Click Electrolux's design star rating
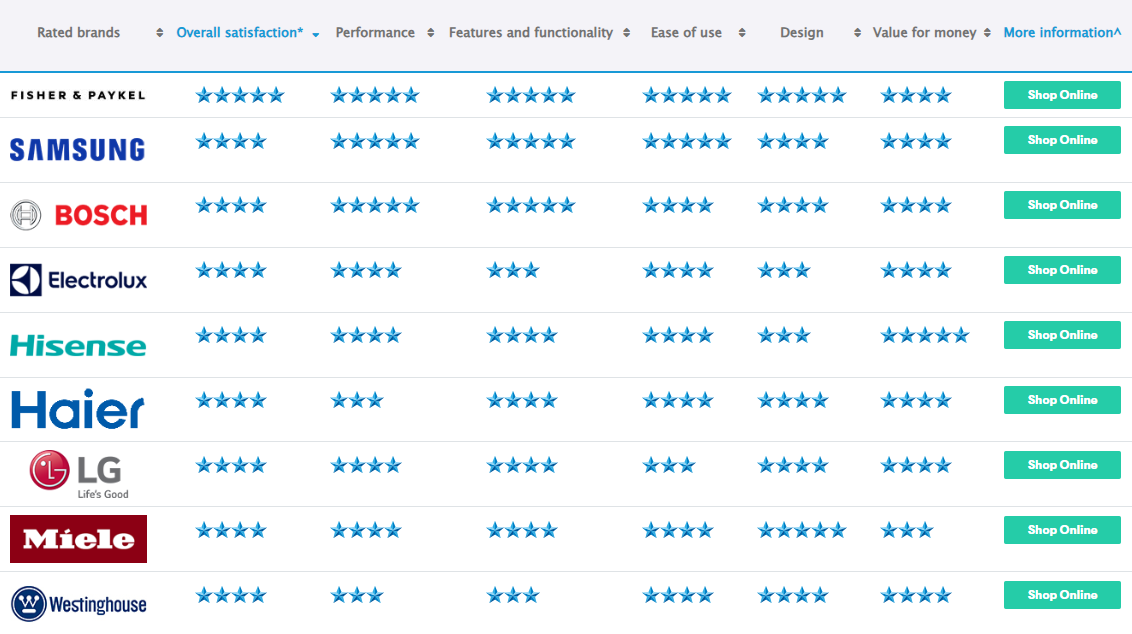This screenshot has width=1132, height=634. tap(784, 271)
